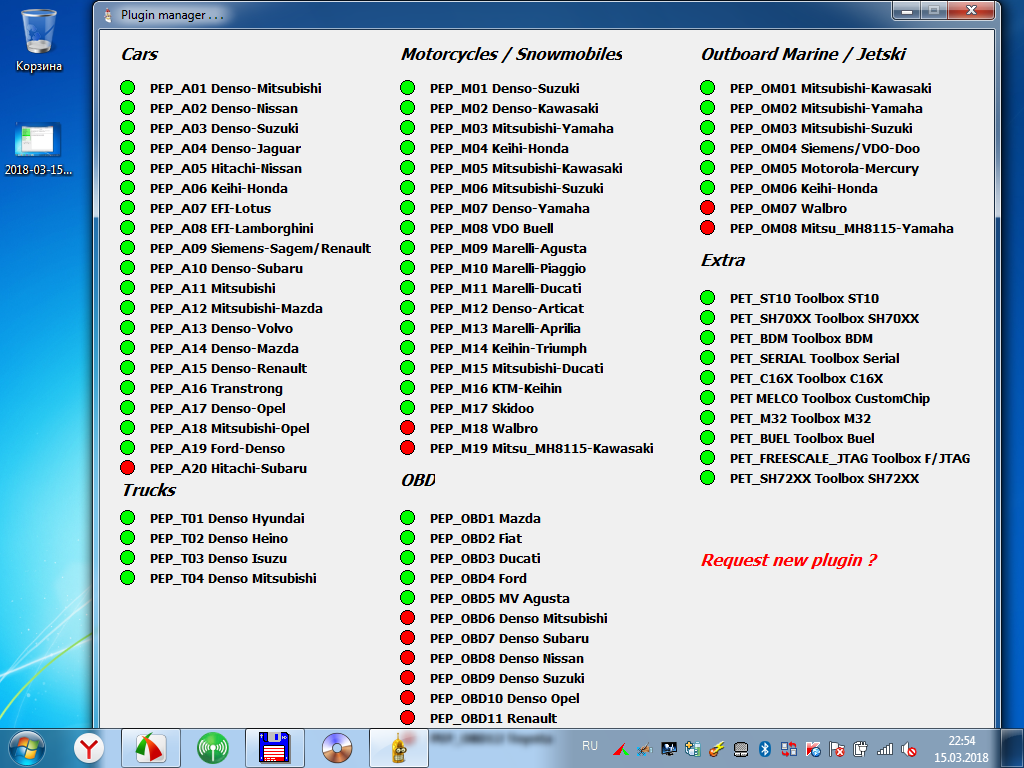Select PEP_OBD7 Denso Subaru plugin
Viewport: 1024px width, 768px height.
coord(509,638)
